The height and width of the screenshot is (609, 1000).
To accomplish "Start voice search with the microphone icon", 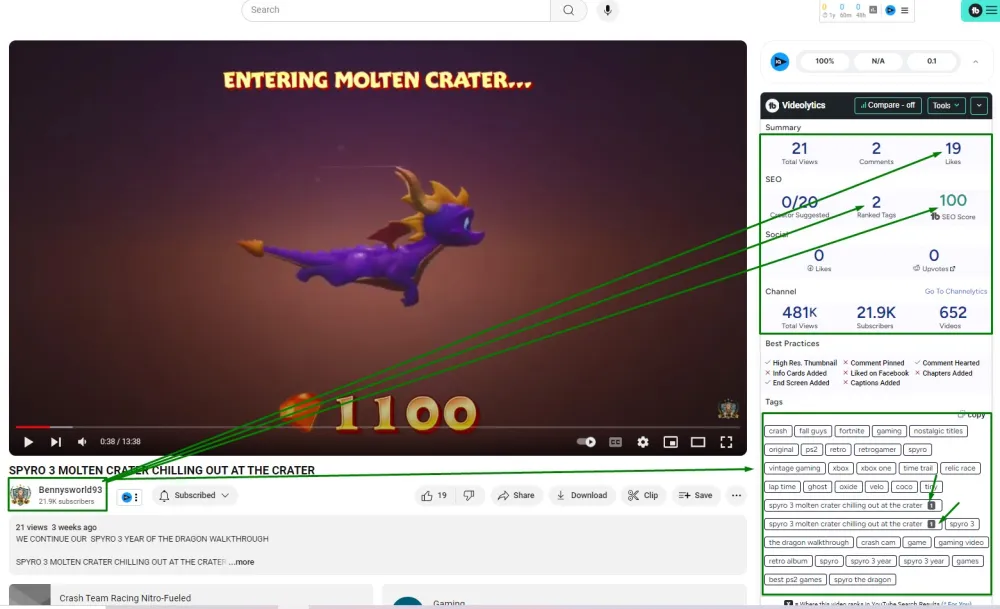I will pos(607,10).
